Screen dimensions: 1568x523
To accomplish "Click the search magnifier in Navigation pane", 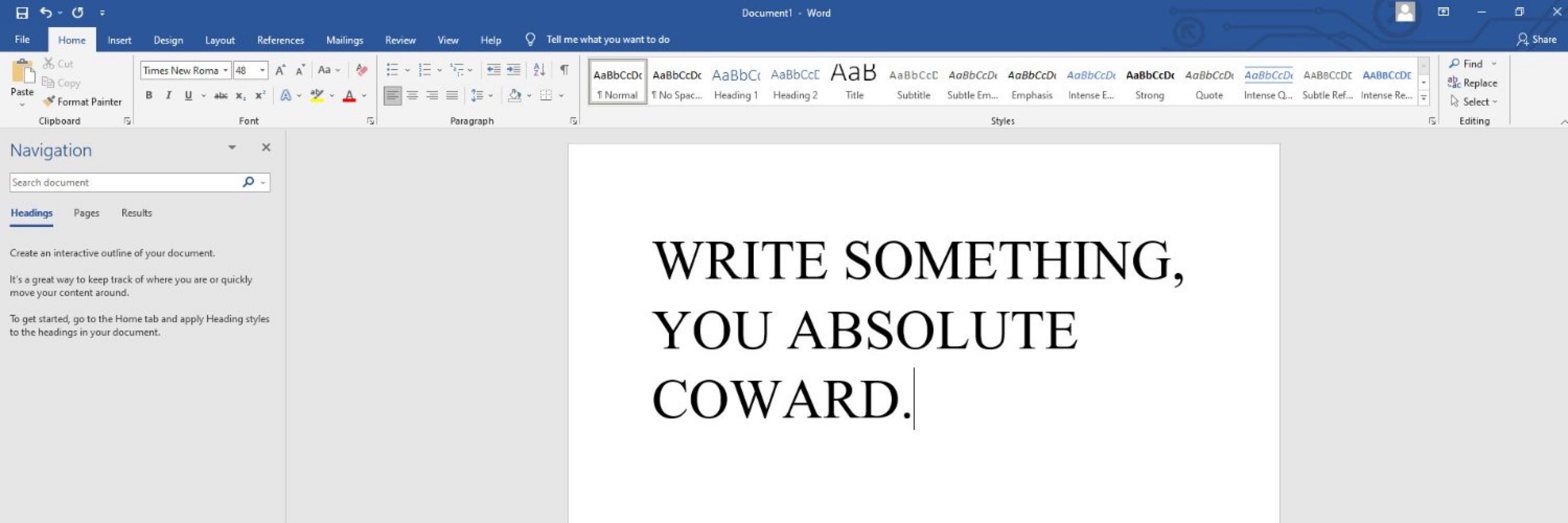I will coord(248,182).
